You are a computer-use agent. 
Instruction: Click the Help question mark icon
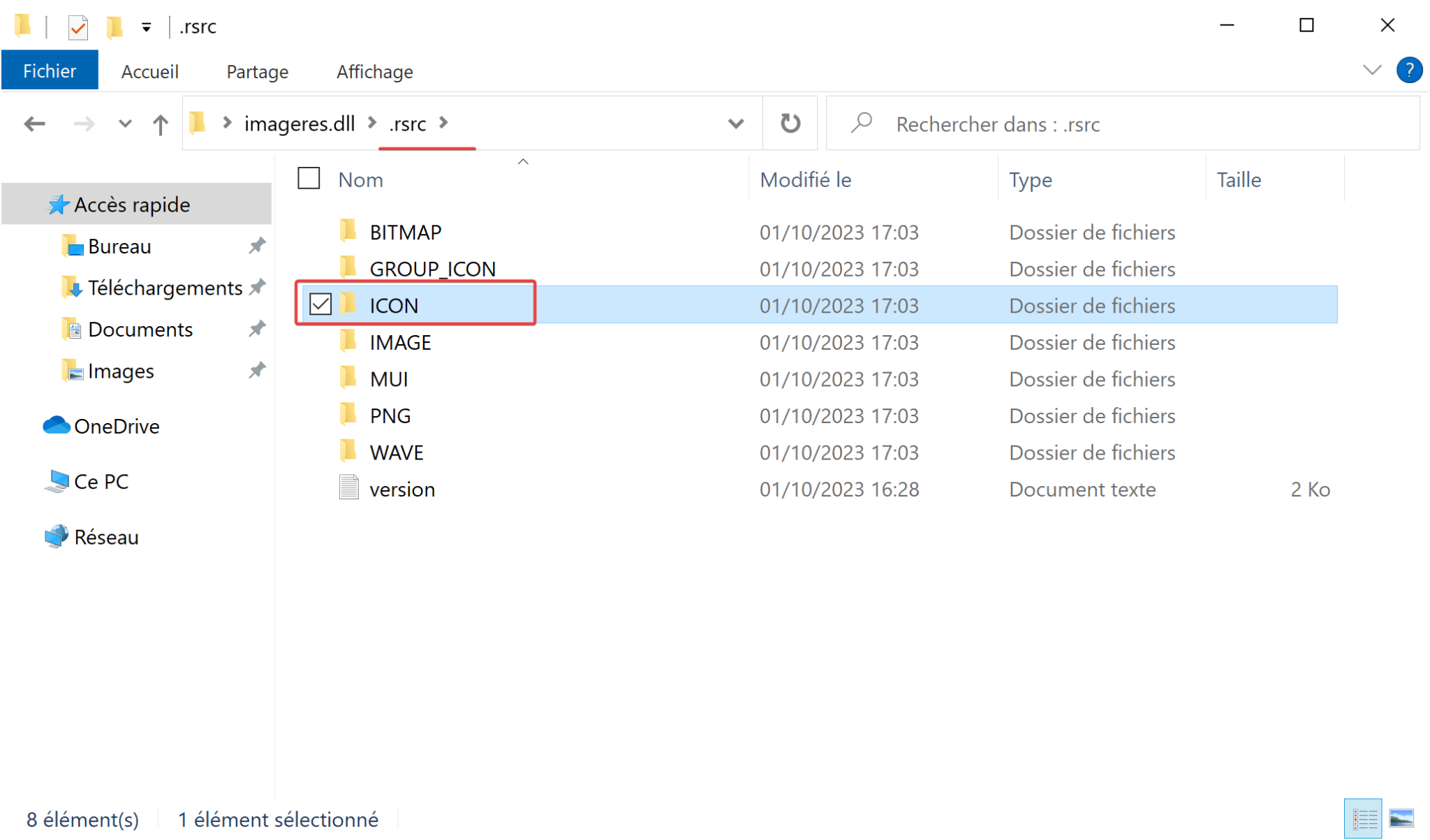coord(1409,70)
